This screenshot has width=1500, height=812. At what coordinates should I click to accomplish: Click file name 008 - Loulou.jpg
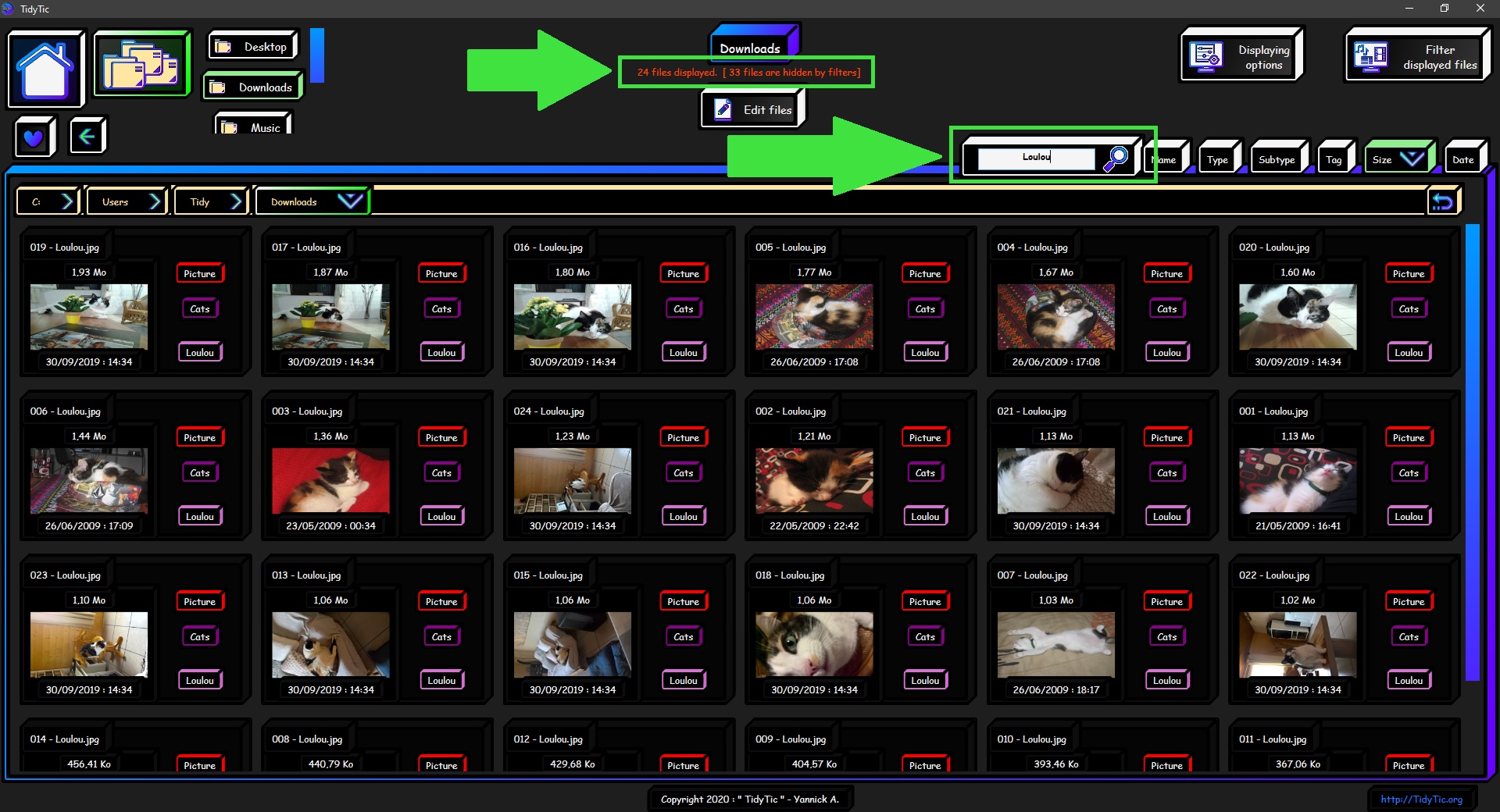tap(306, 739)
